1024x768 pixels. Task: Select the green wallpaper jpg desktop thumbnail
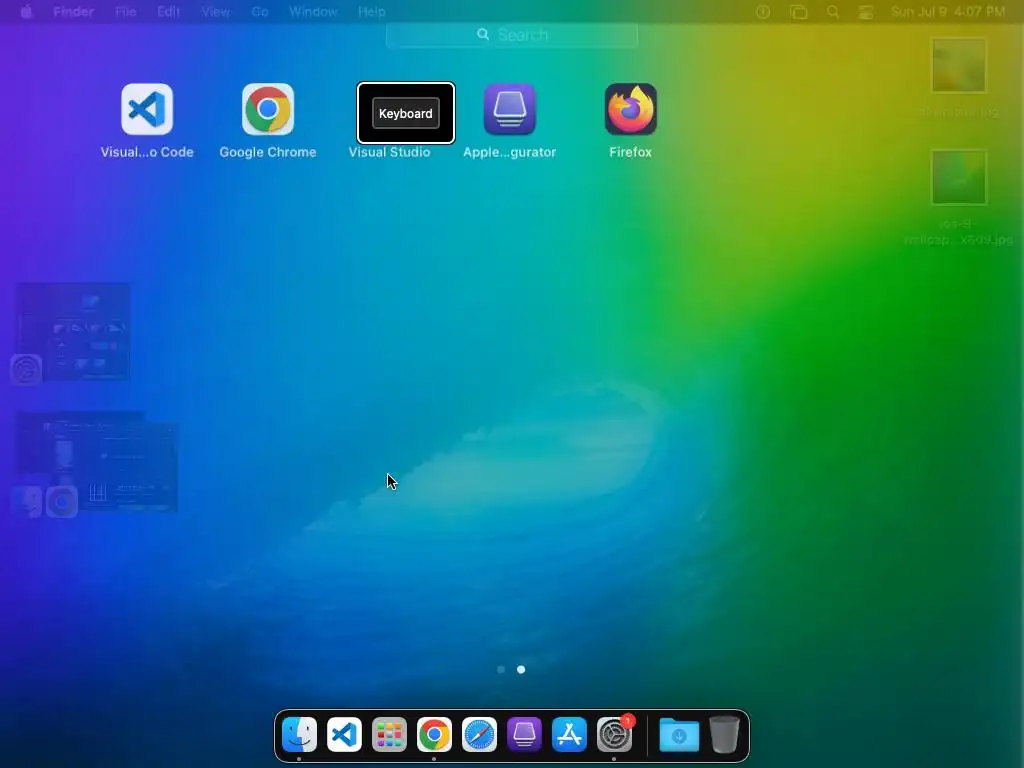959,177
